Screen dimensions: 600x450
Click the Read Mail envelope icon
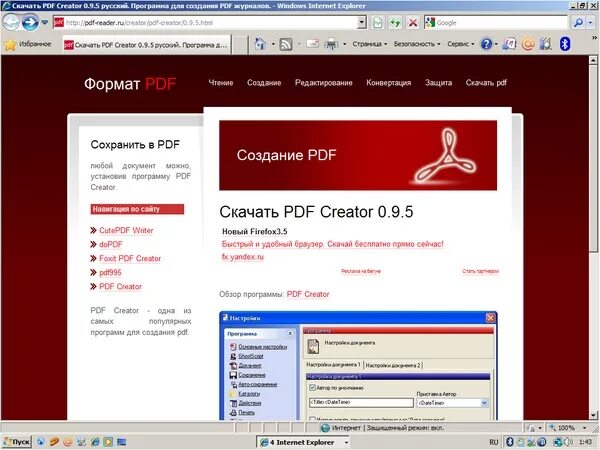pos(313,44)
